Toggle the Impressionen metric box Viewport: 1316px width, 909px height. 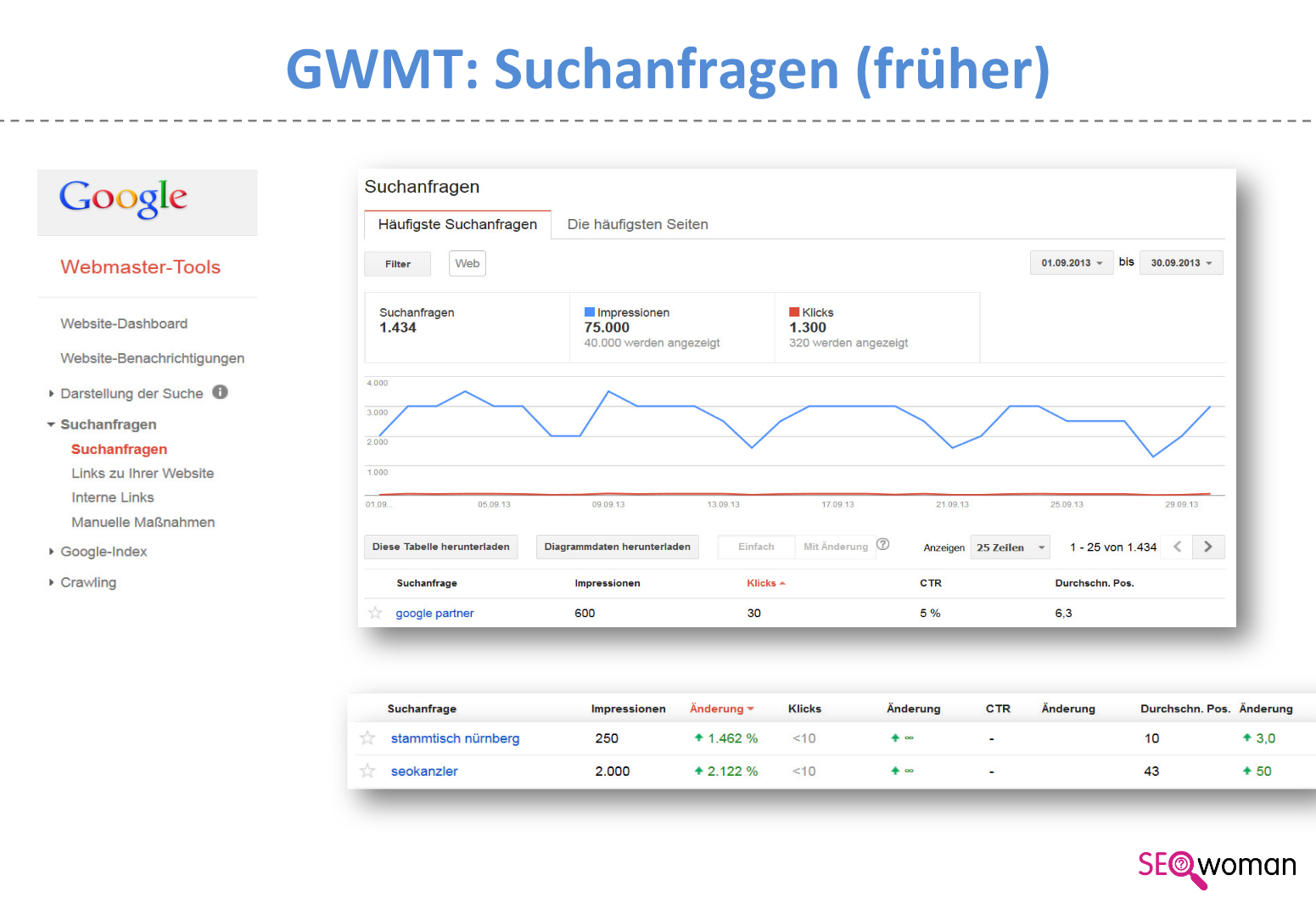click(x=672, y=328)
